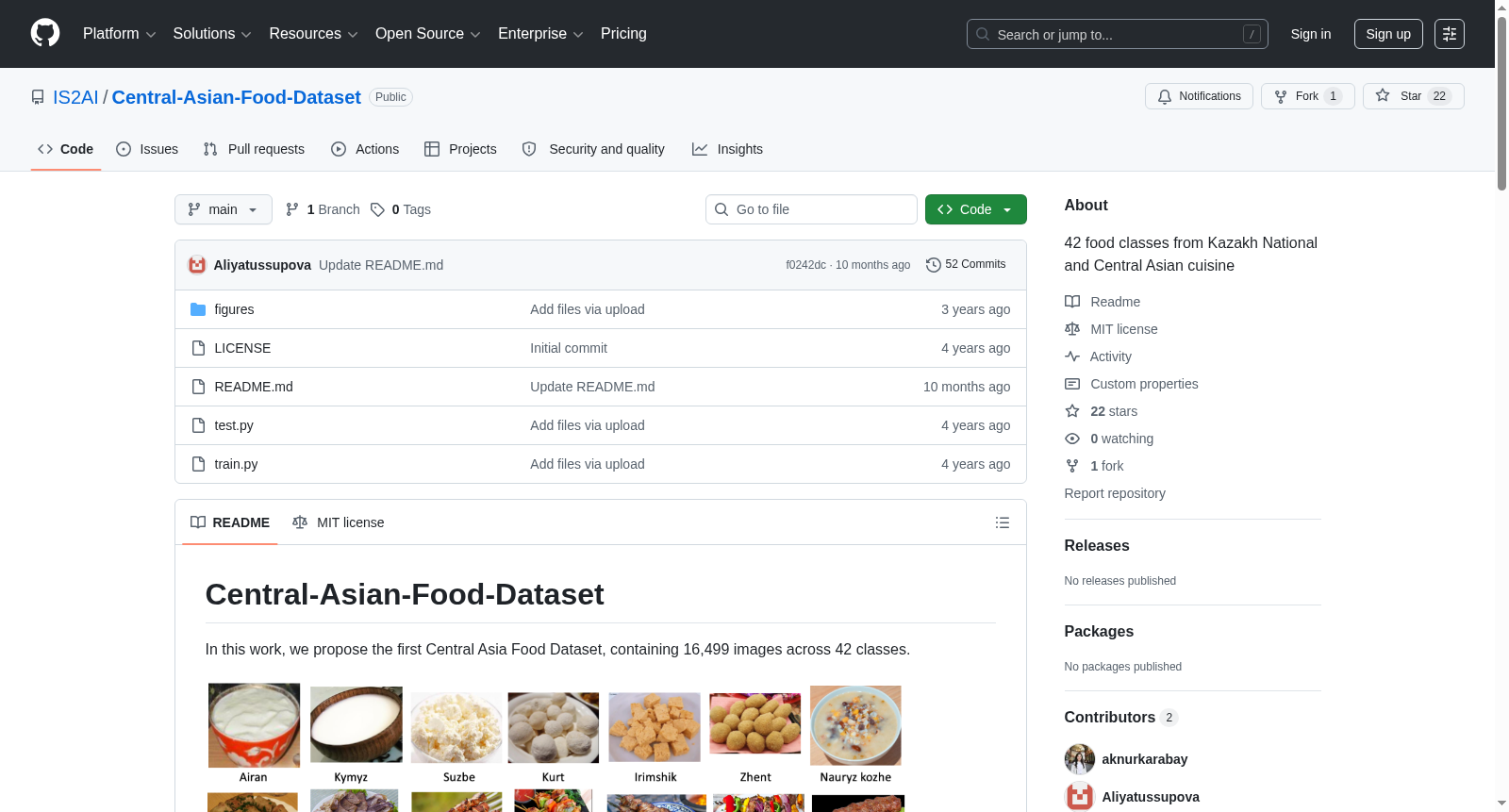The height and width of the screenshot is (812, 1509).
Task: View the 1 Branch link
Action: coord(323,209)
